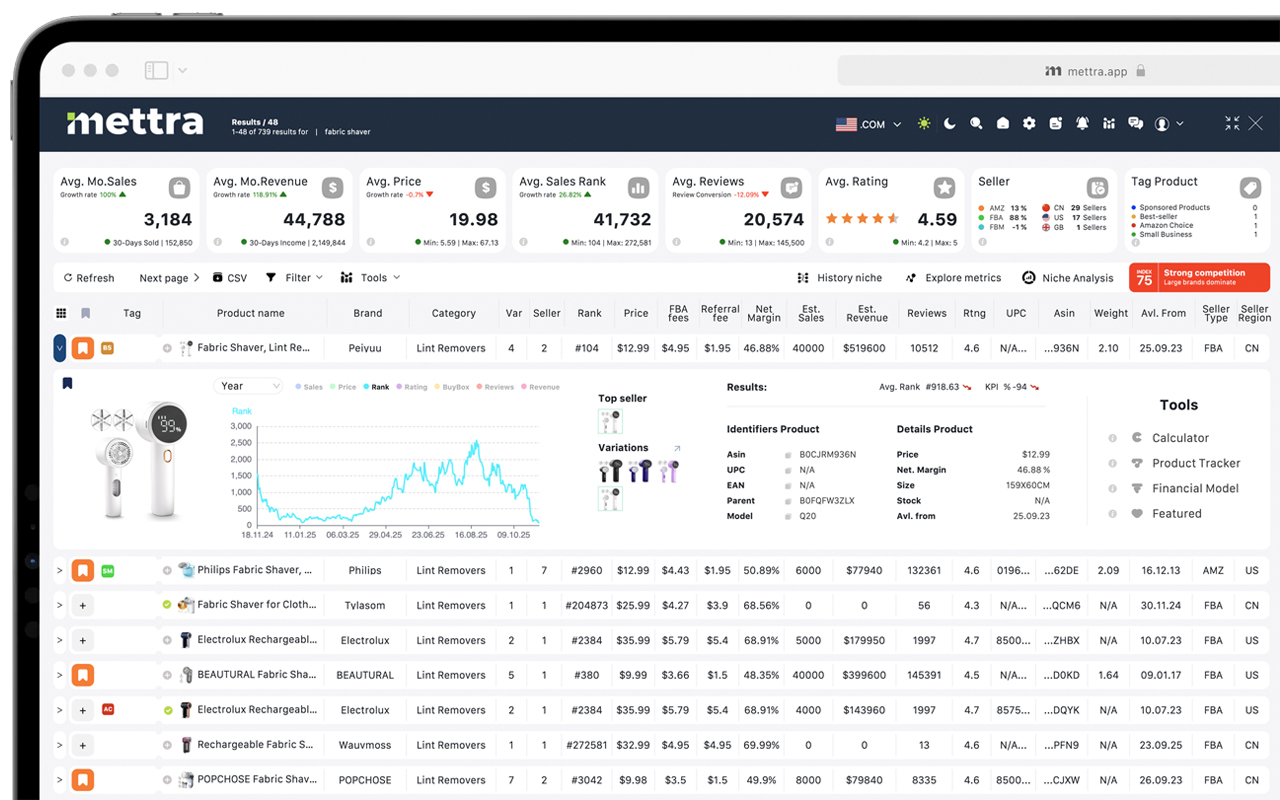
Task: Click the Seller card icon
Action: [x=1097, y=187]
